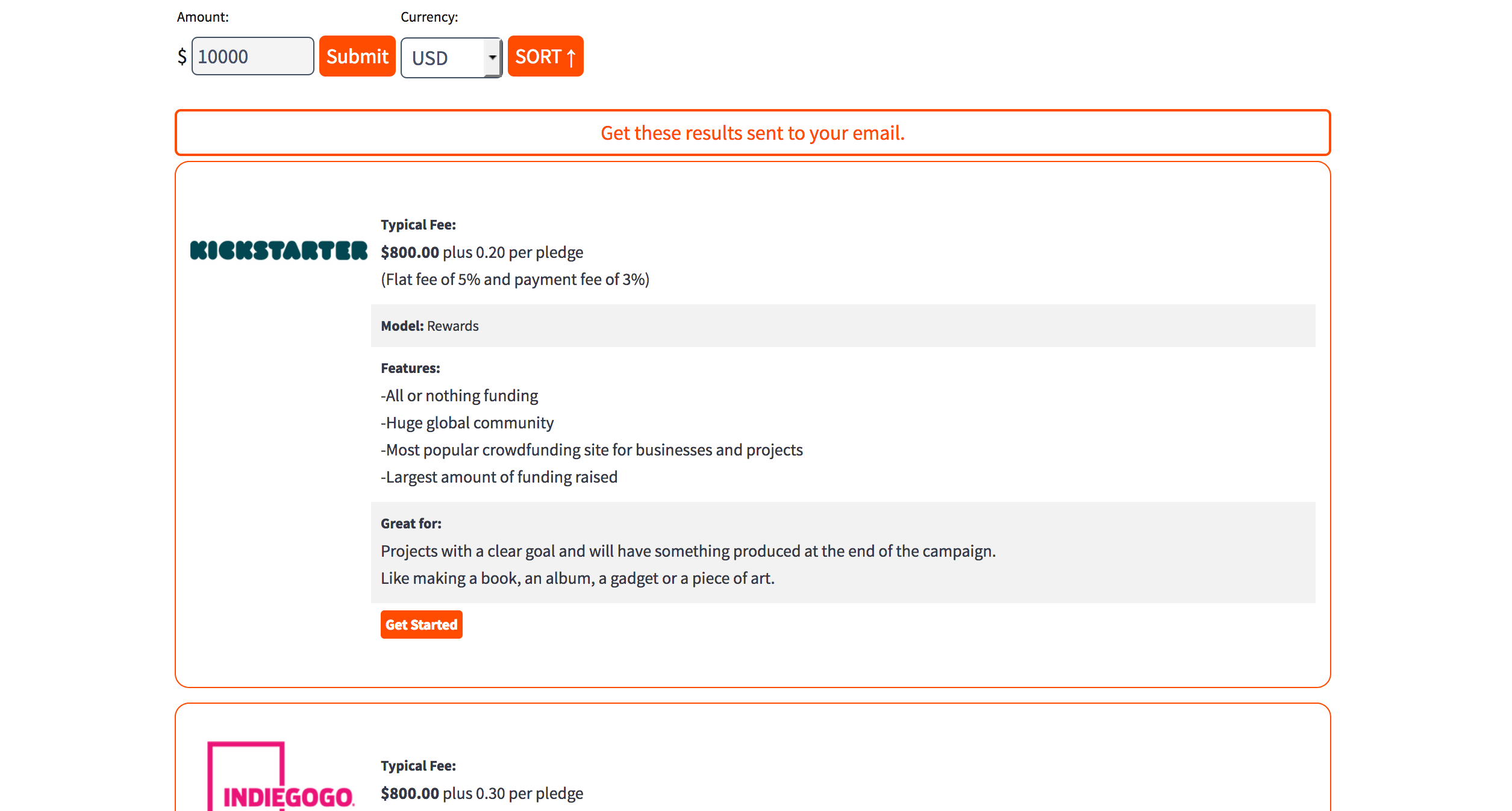
Task: Click the Currency label
Action: pos(429,17)
